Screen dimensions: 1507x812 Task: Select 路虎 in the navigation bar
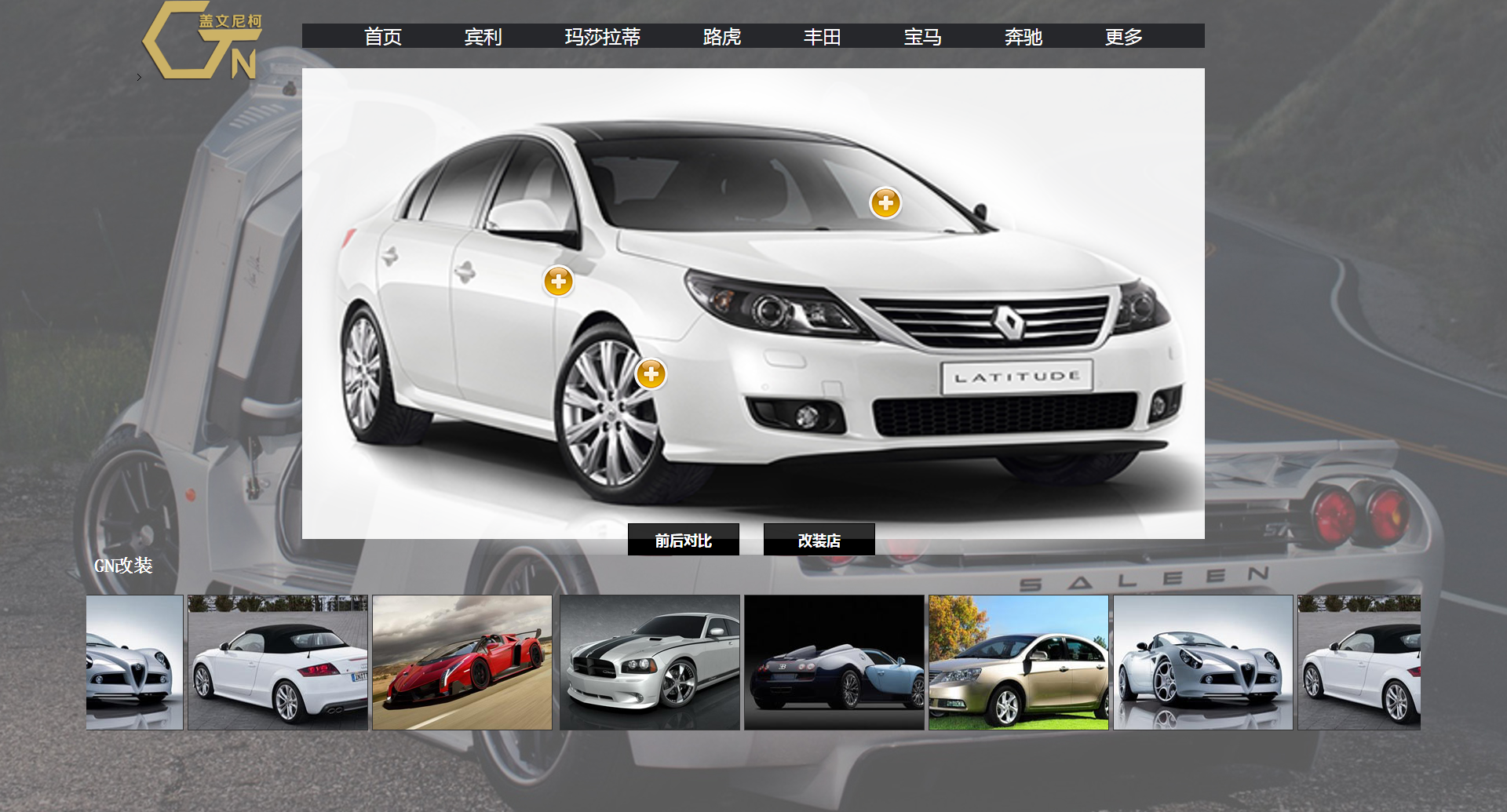(722, 37)
